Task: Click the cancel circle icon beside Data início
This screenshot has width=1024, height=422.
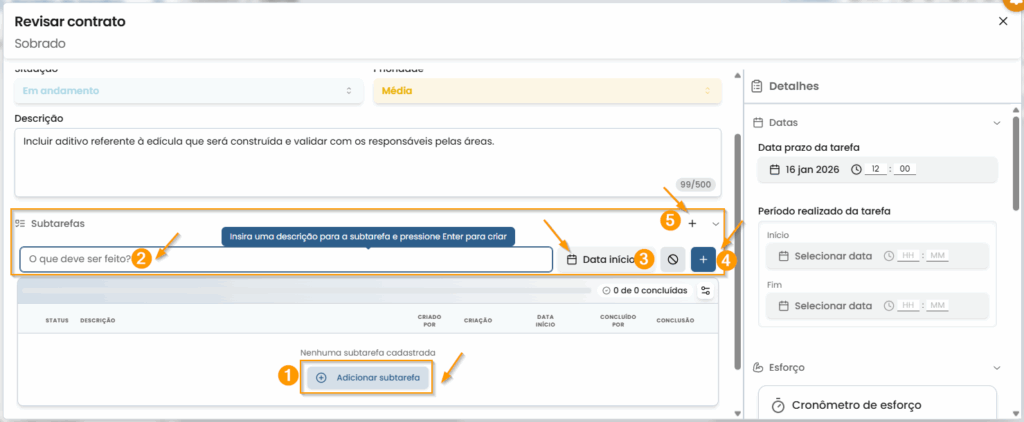Action: point(672,260)
